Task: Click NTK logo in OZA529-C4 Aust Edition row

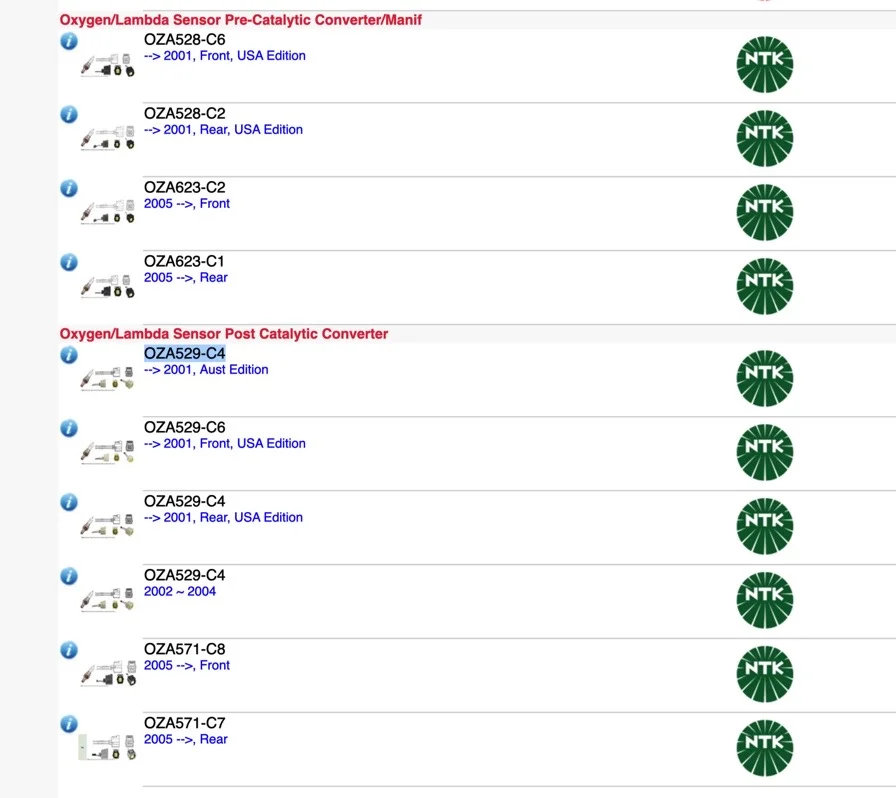Action: [x=765, y=378]
